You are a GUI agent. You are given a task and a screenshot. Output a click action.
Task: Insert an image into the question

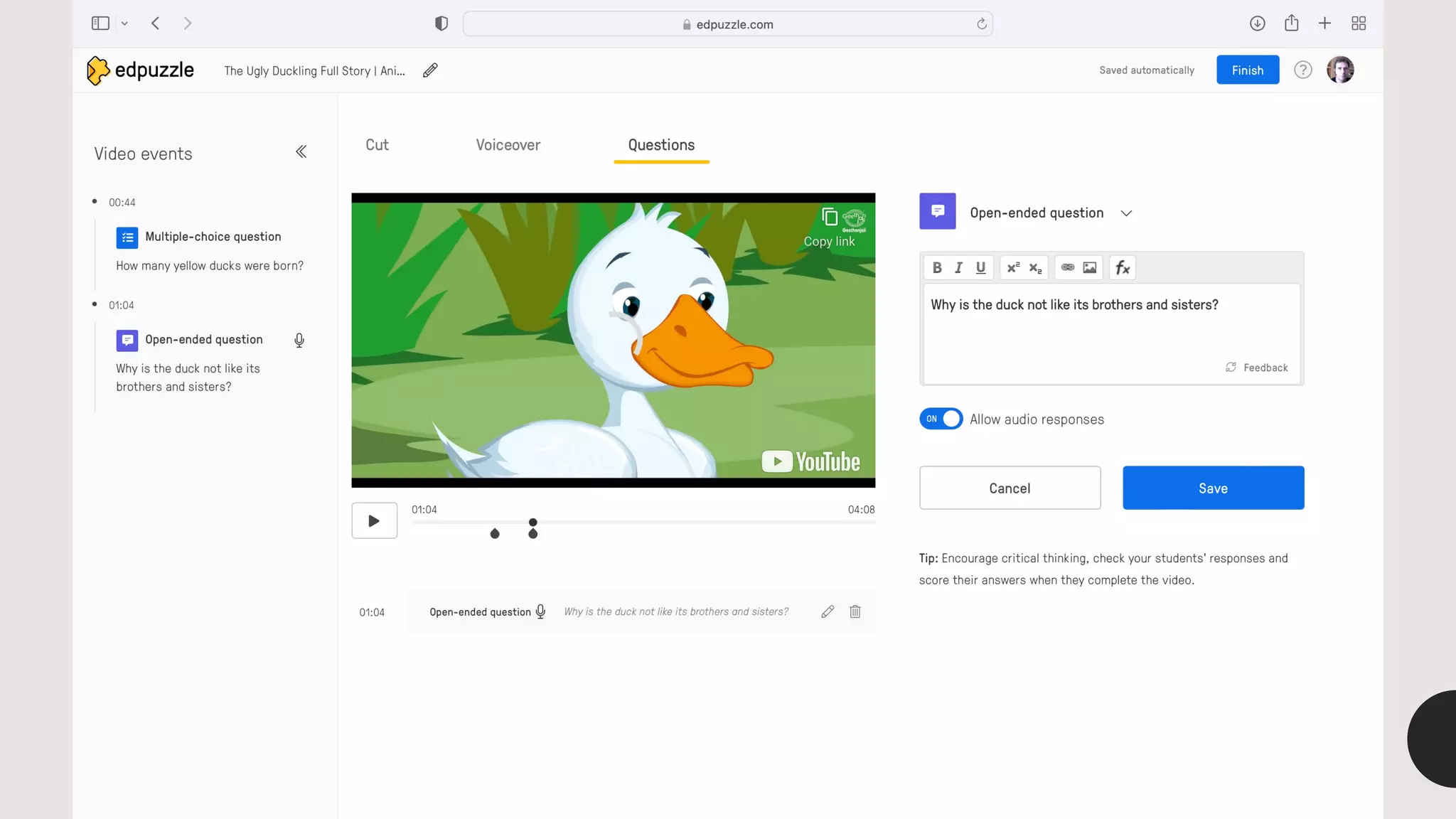[x=1089, y=268]
